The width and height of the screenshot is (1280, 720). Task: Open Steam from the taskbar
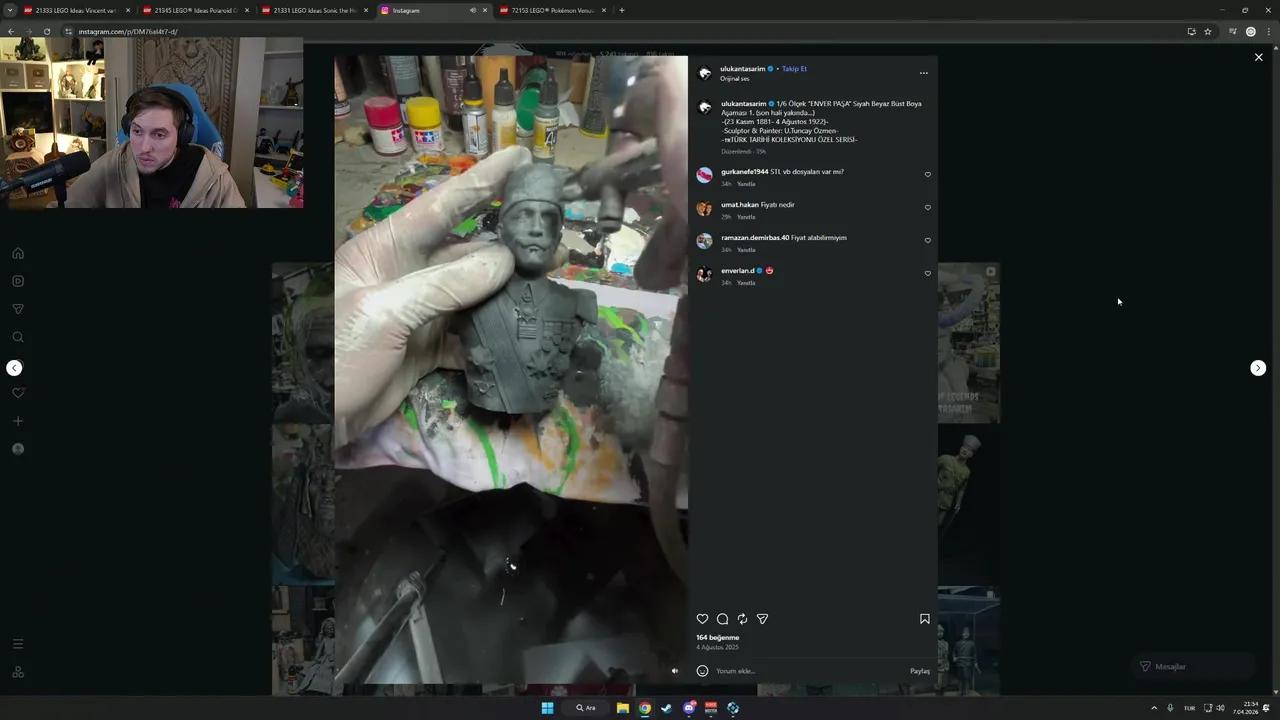point(667,708)
